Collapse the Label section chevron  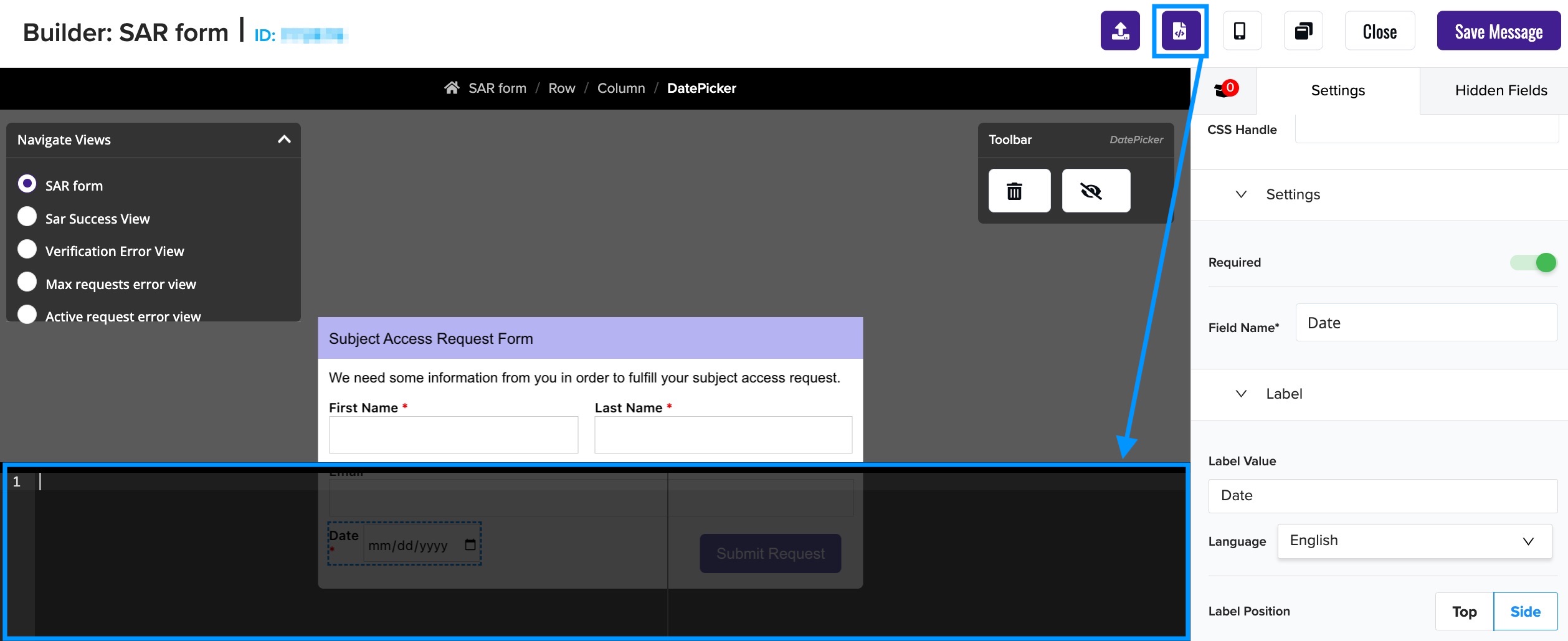tap(1241, 394)
